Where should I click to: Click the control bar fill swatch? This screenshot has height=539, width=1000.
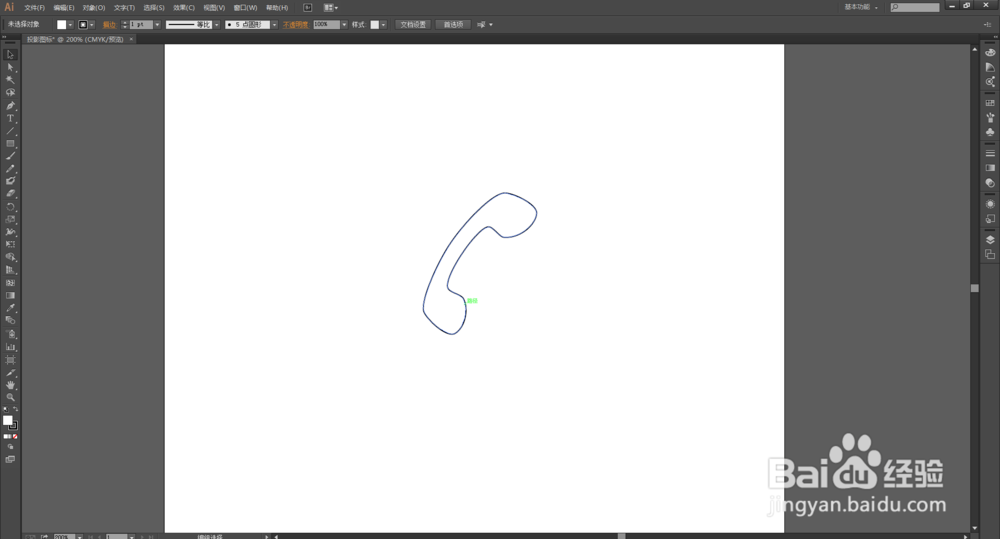(62, 25)
